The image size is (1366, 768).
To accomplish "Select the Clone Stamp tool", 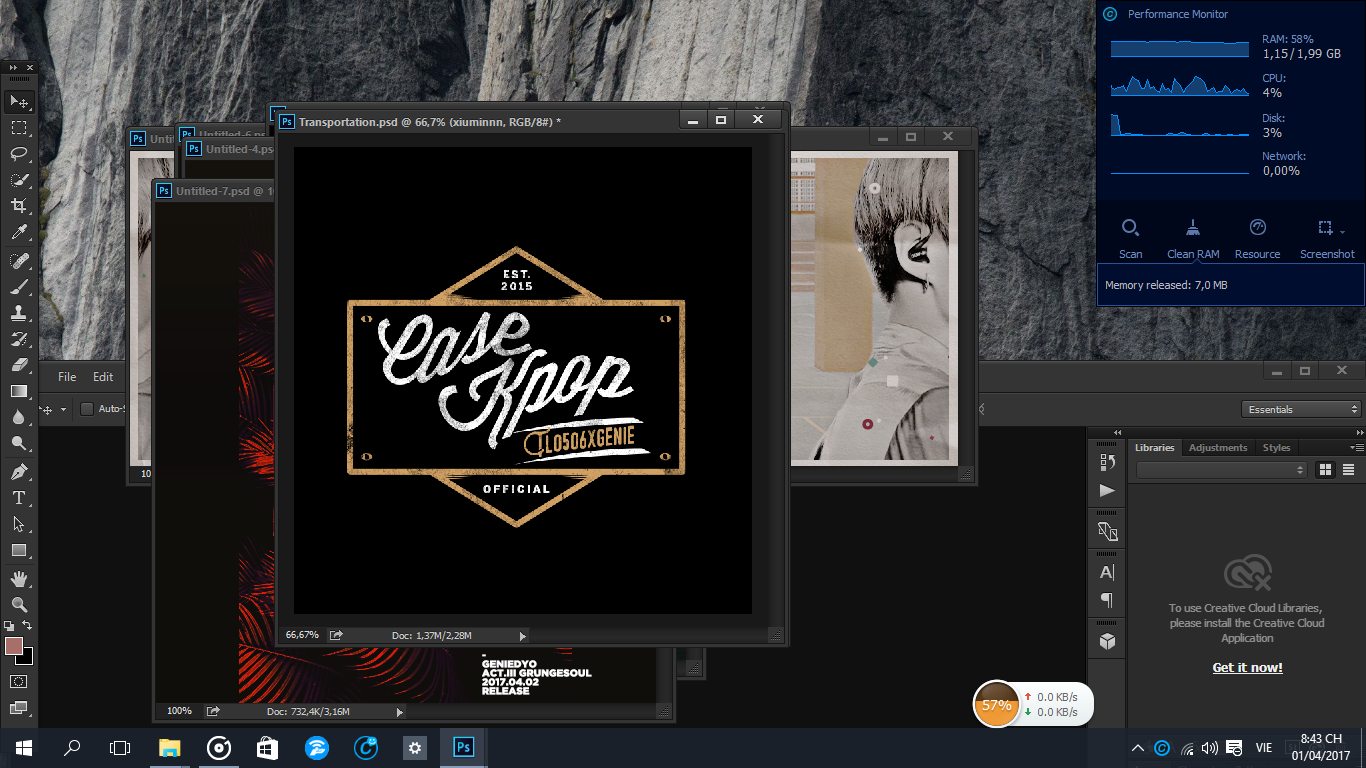I will click(19, 312).
